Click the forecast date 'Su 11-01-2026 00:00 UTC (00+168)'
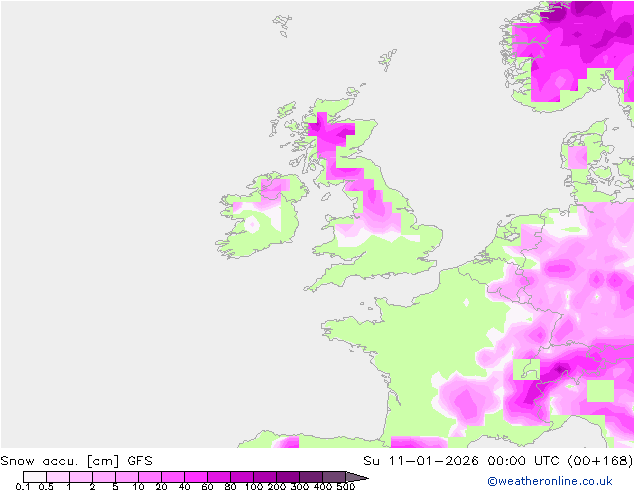The height and width of the screenshot is (490, 634). [498, 461]
